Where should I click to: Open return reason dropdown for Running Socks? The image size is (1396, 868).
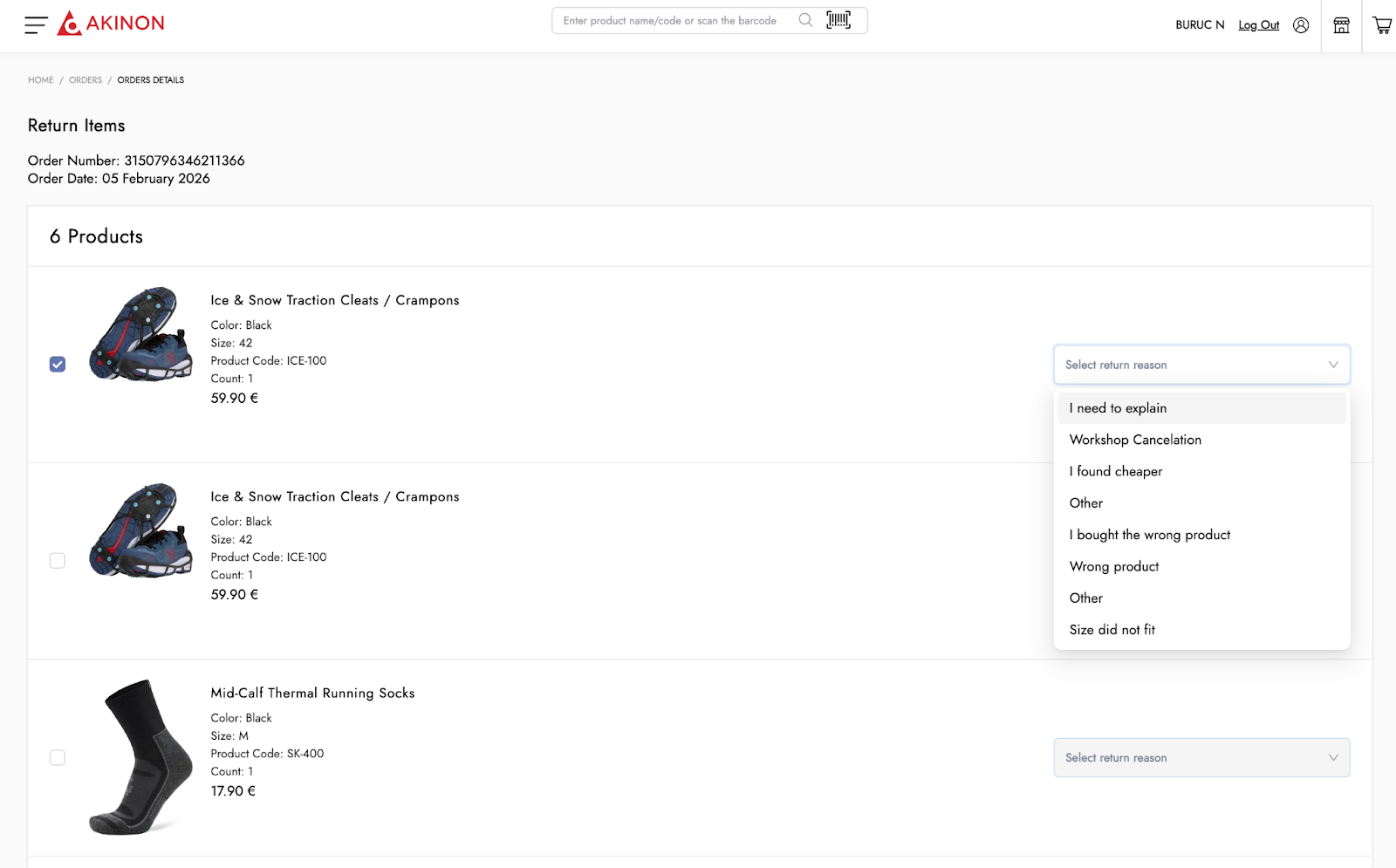(1201, 758)
